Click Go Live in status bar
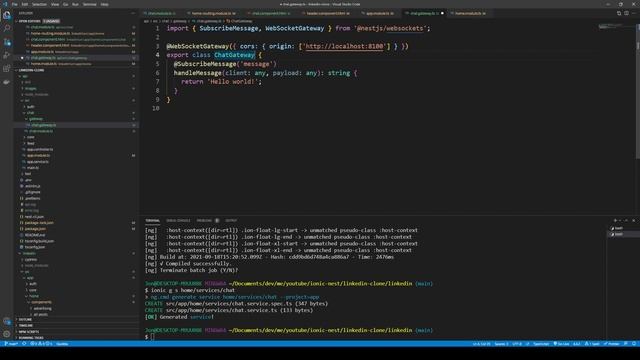640x360 pixels. 562,344
